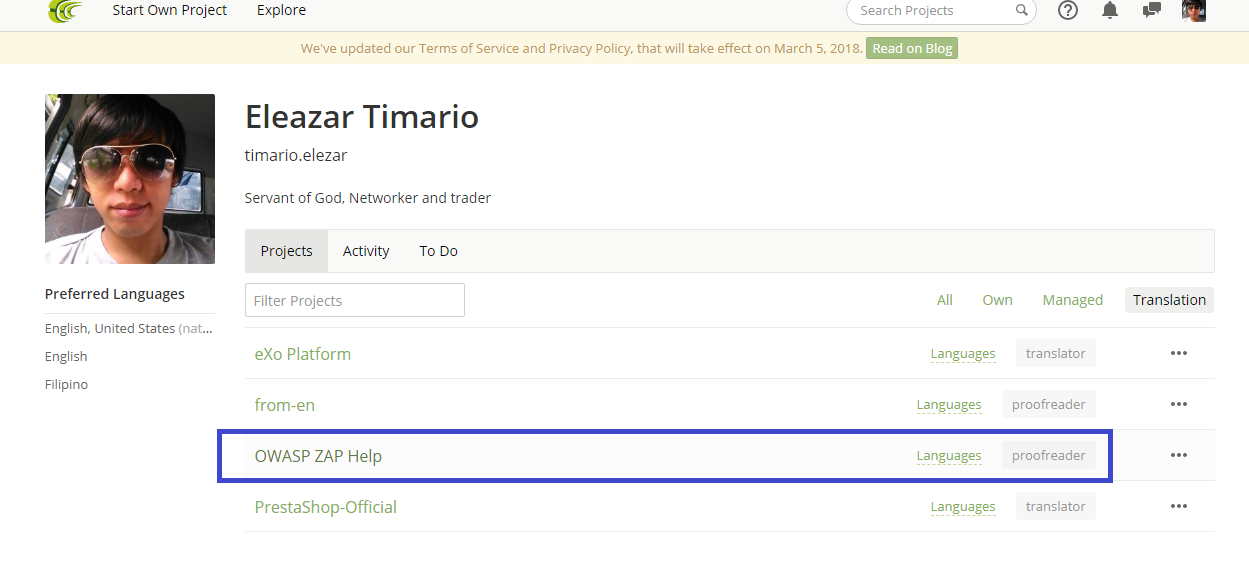Open the notifications bell icon
Image resolution: width=1249 pixels, height=572 pixels.
[1110, 11]
